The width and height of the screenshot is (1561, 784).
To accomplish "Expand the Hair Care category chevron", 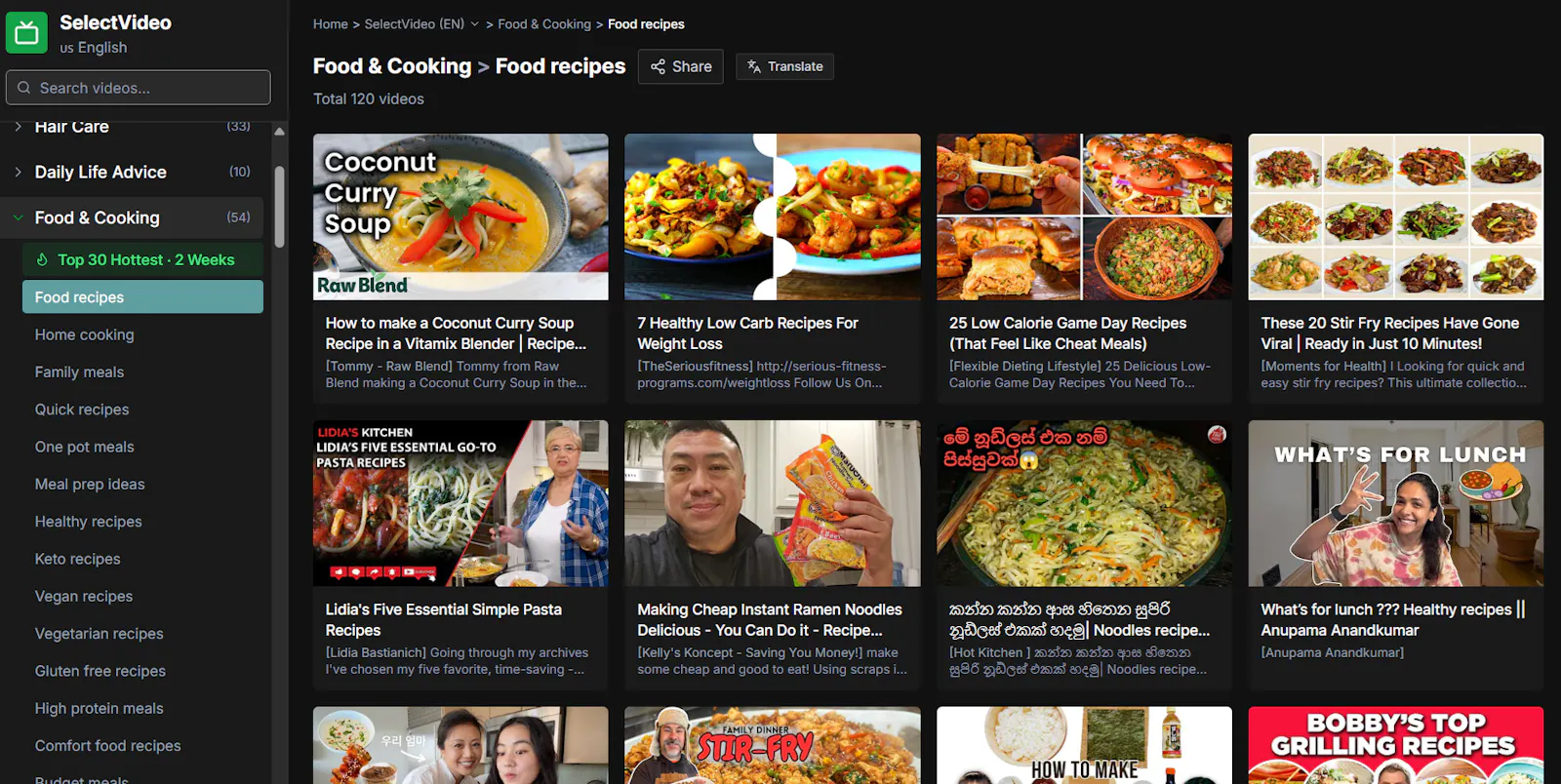I will point(18,127).
